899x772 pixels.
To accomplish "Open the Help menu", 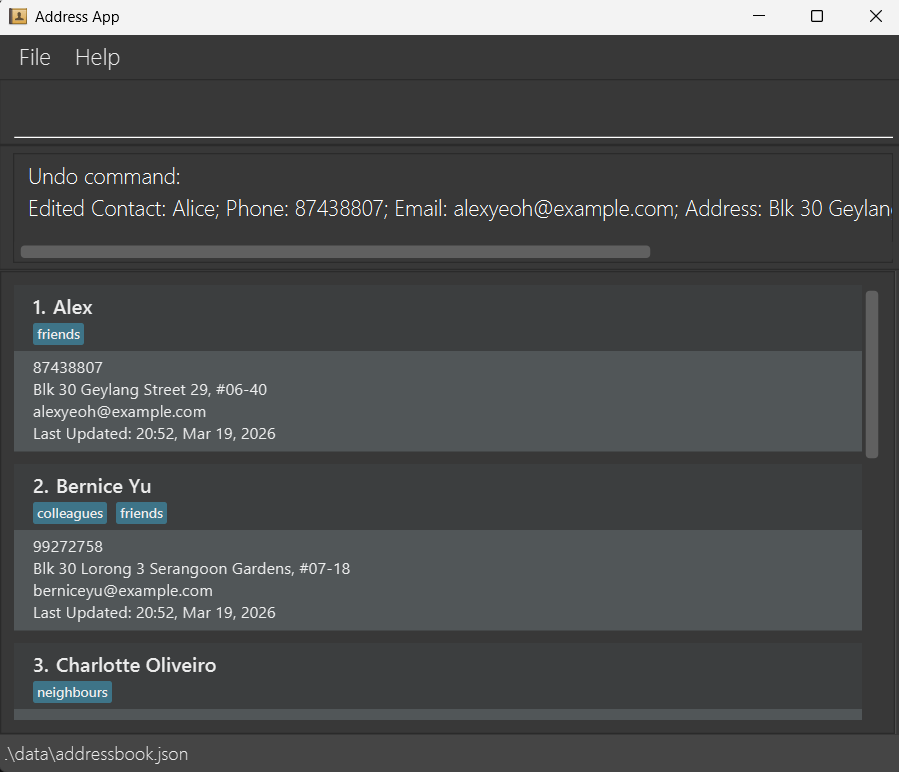I will [97, 58].
